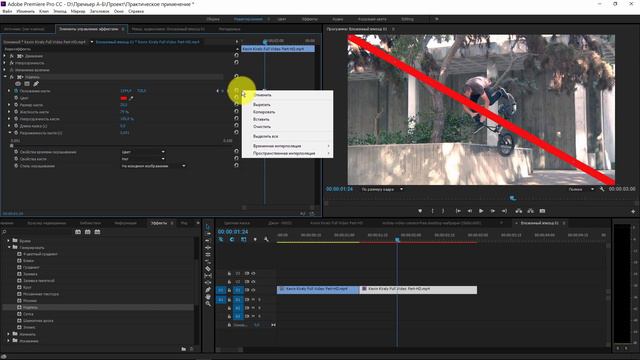This screenshot has width=640, height=360.
Task: Toggle snap in timeline
Action: [x=232, y=240]
